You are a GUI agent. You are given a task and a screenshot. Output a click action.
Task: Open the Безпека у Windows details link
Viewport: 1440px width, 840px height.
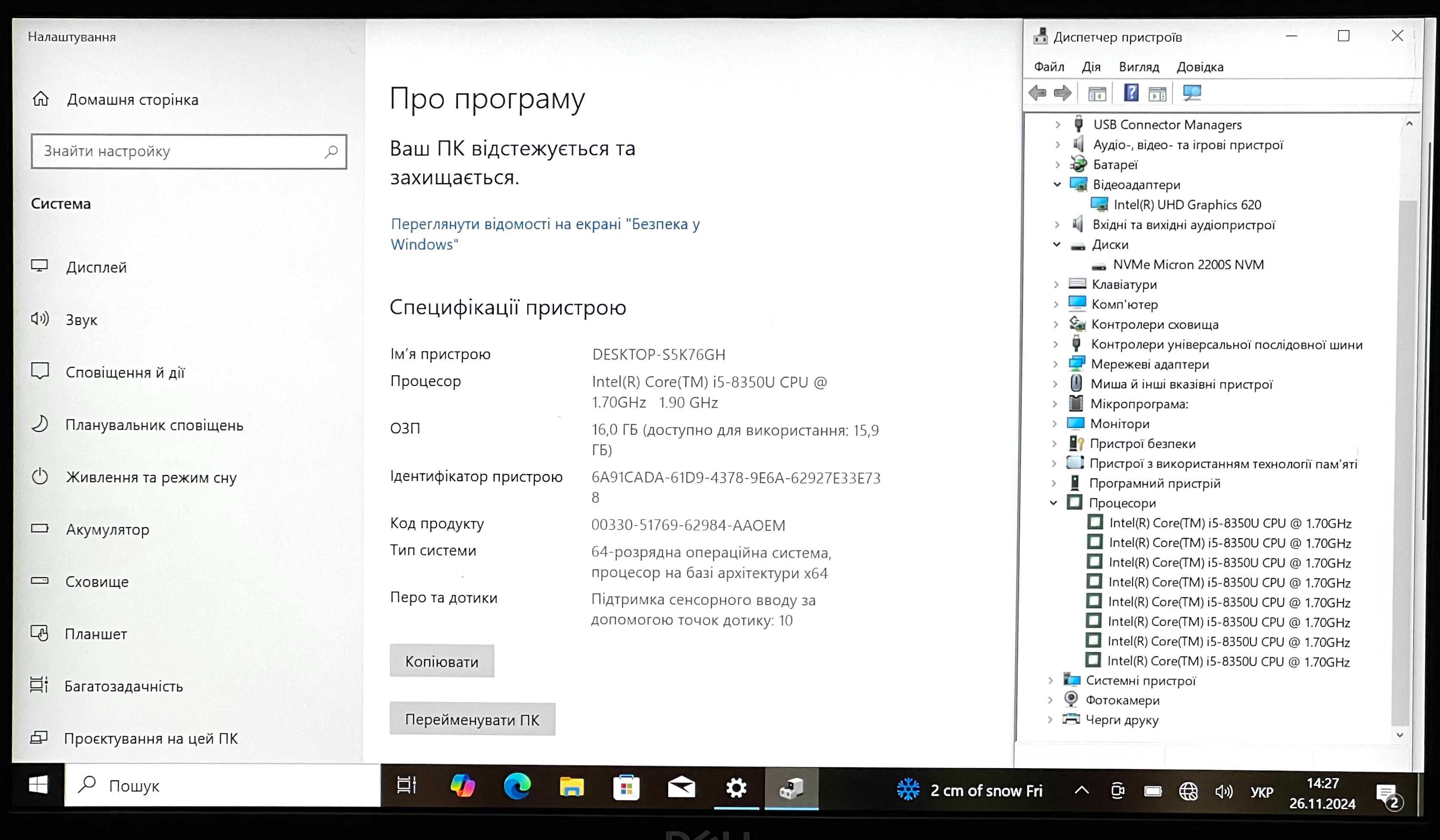pos(545,234)
